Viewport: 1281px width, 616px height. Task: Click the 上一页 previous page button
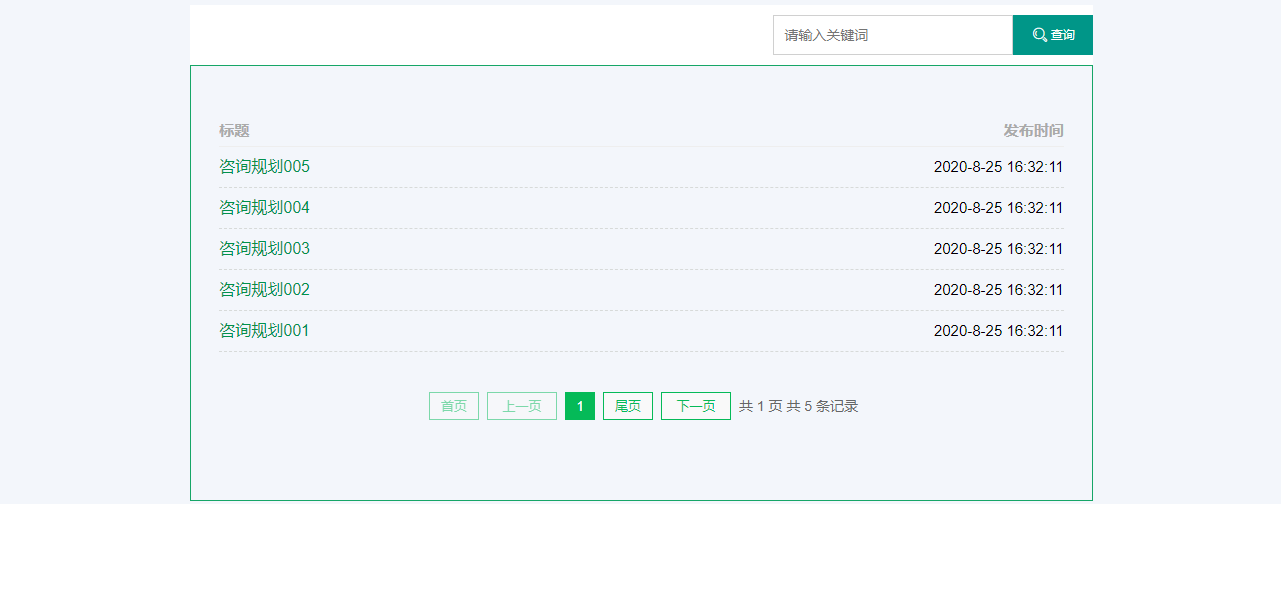click(522, 406)
